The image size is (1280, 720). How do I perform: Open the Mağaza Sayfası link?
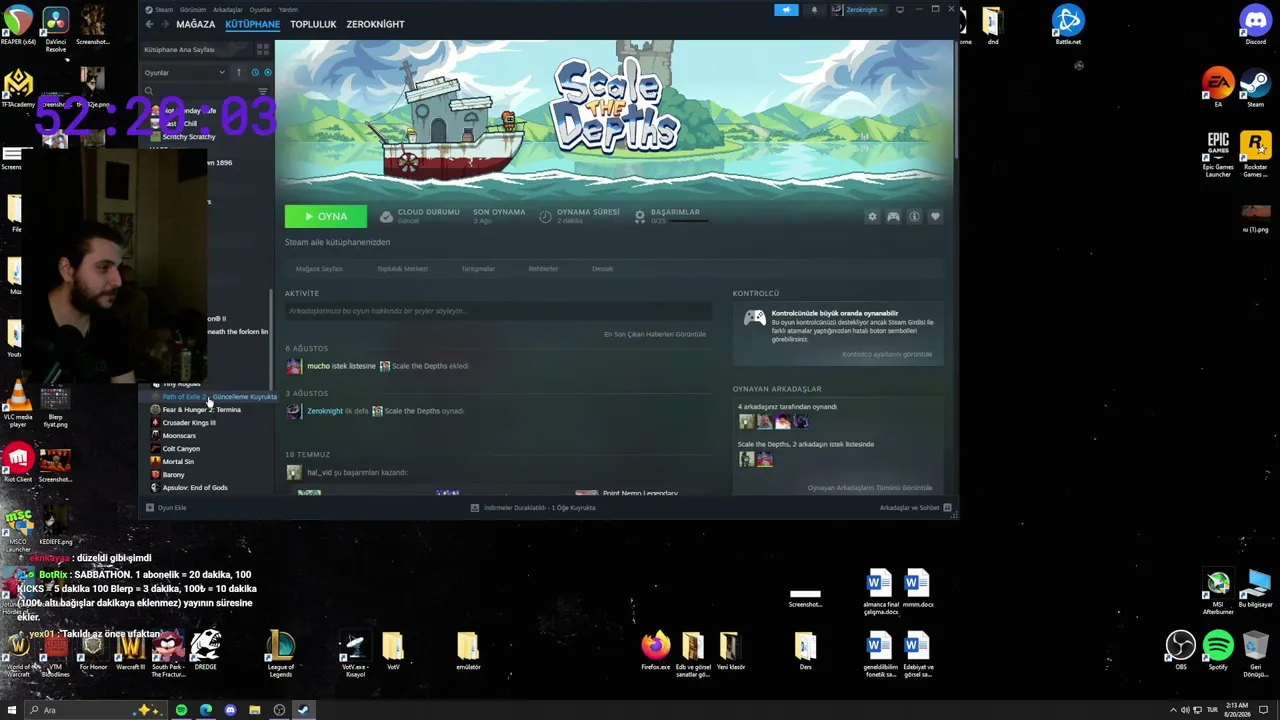319,269
